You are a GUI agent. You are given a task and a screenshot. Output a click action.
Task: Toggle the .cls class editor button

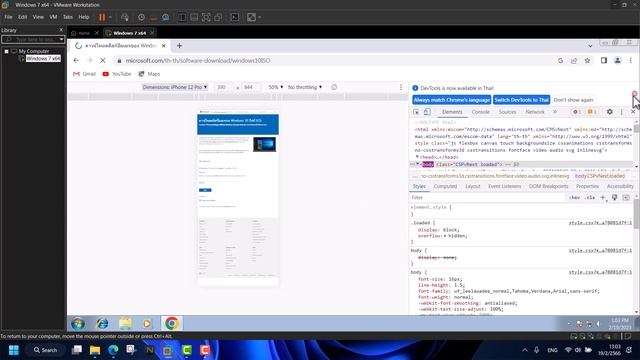coord(590,198)
